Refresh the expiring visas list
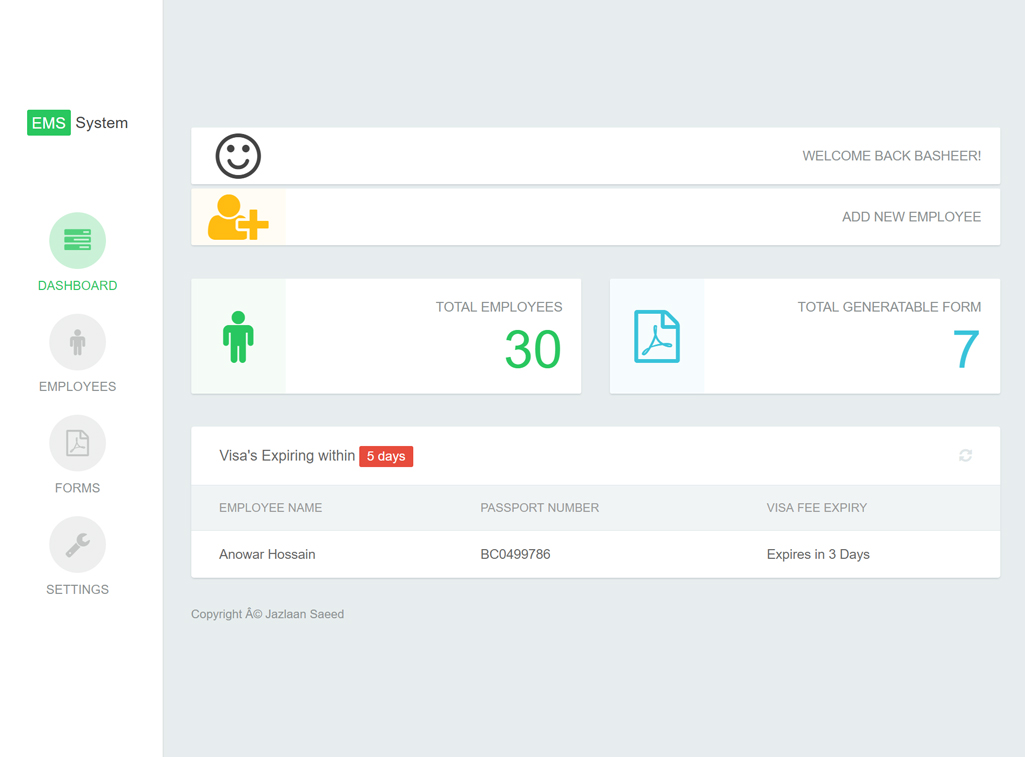 [x=965, y=456]
